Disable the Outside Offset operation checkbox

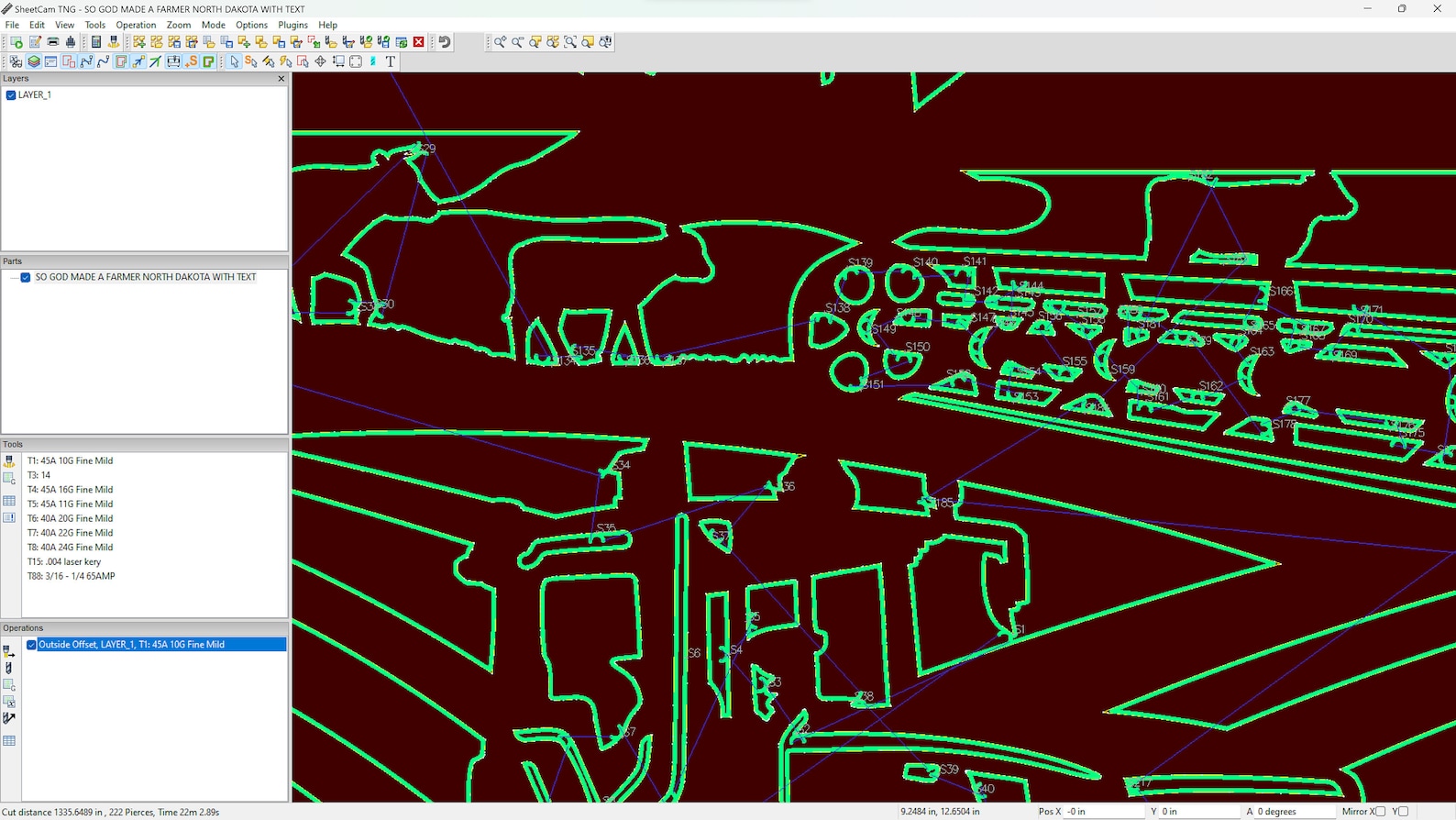(x=31, y=645)
